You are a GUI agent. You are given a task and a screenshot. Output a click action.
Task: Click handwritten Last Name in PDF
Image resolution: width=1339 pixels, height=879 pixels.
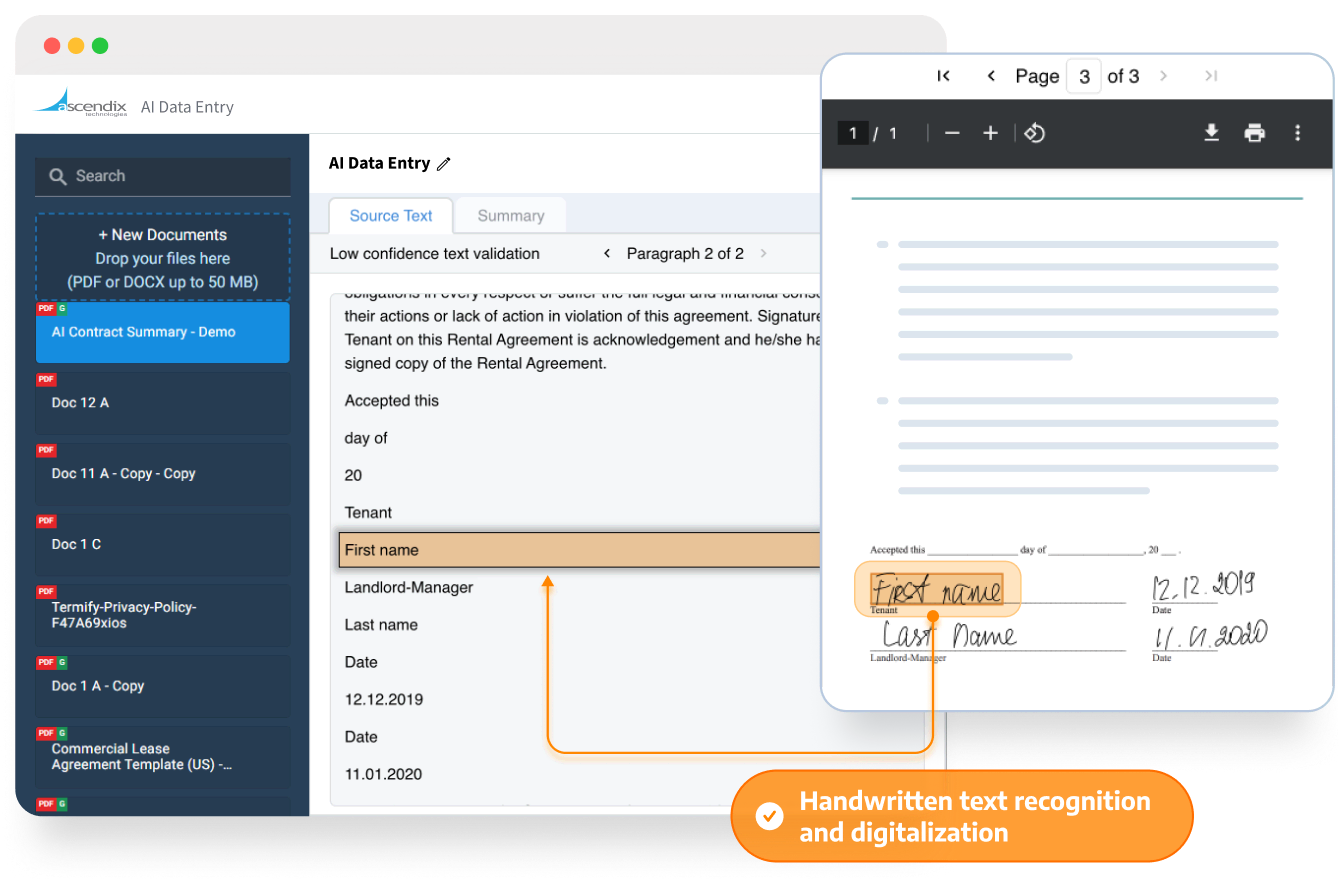[949, 635]
